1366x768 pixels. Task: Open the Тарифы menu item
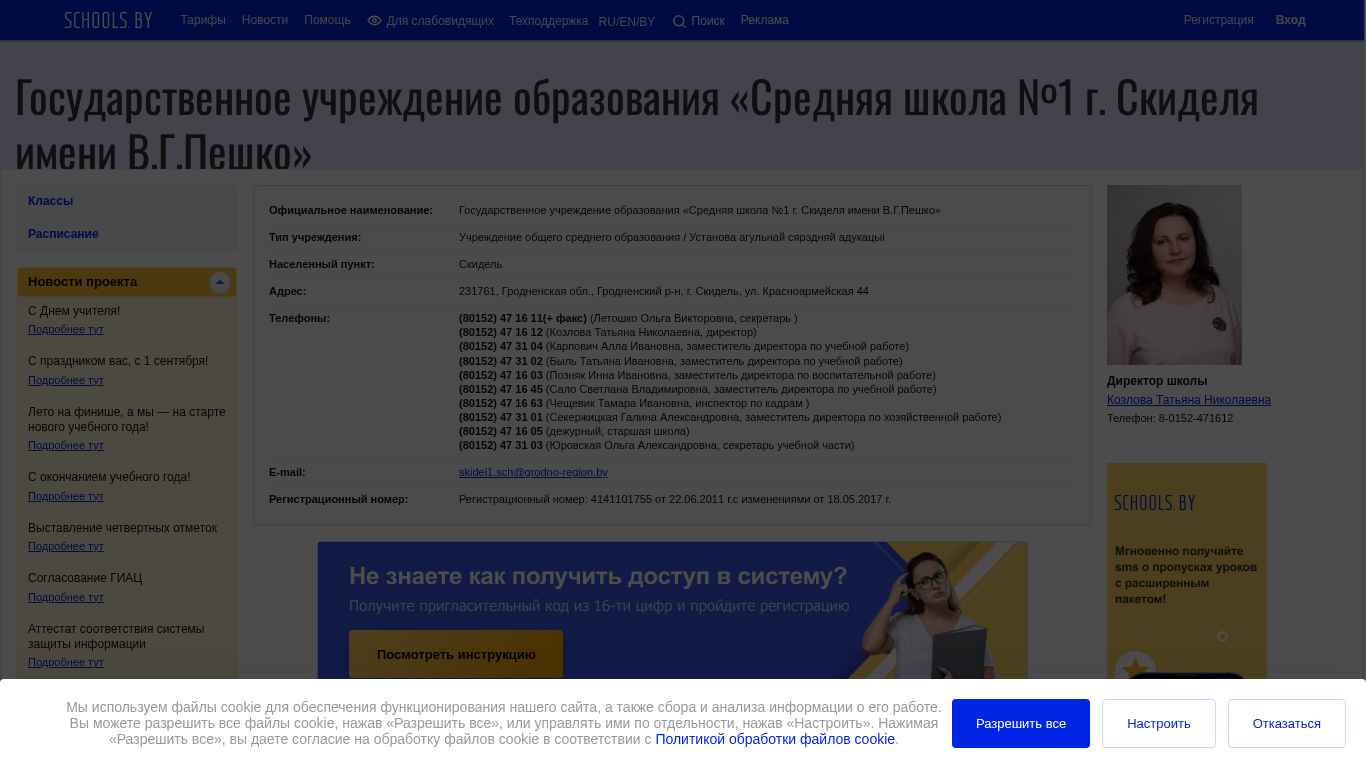pyautogui.click(x=203, y=20)
